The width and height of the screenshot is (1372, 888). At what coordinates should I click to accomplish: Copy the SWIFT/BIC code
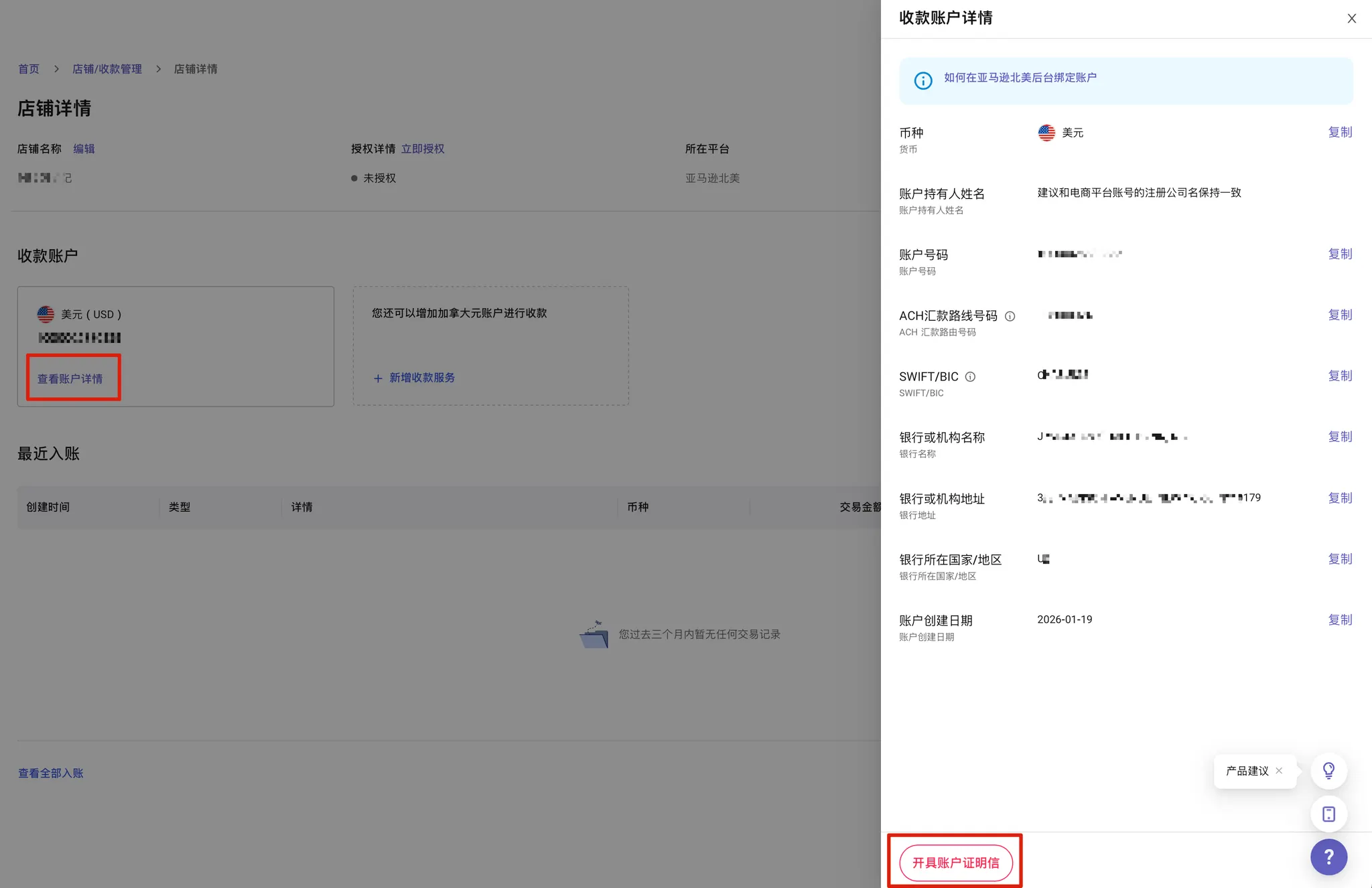tap(1340, 376)
